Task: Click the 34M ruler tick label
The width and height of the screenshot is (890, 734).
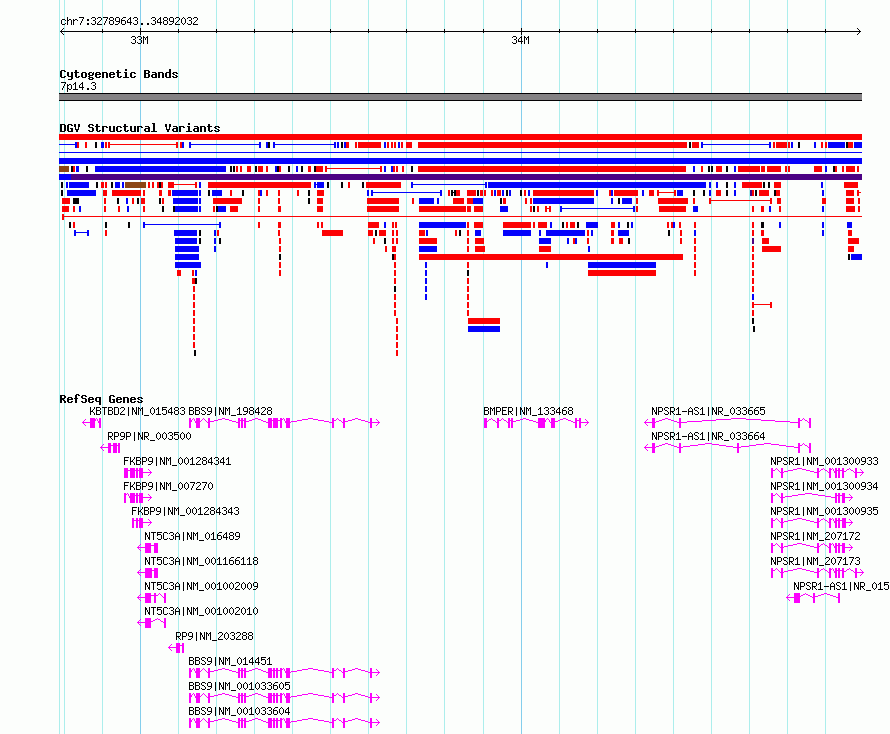Action: 520,40
